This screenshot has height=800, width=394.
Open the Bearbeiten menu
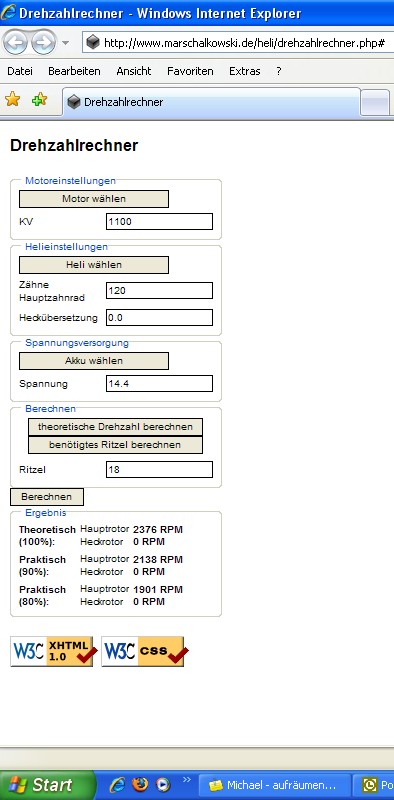(x=74, y=71)
